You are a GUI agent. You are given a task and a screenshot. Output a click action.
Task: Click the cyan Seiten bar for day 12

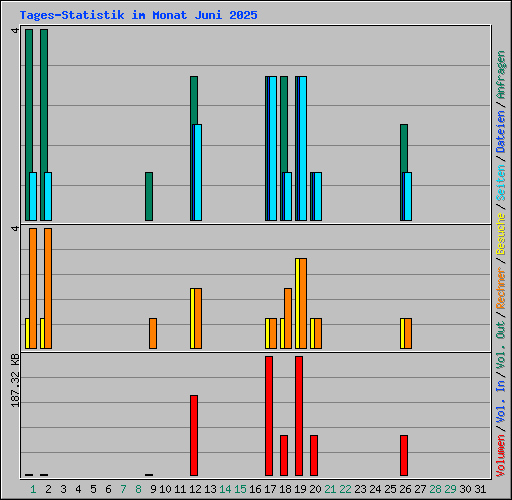click(198, 172)
